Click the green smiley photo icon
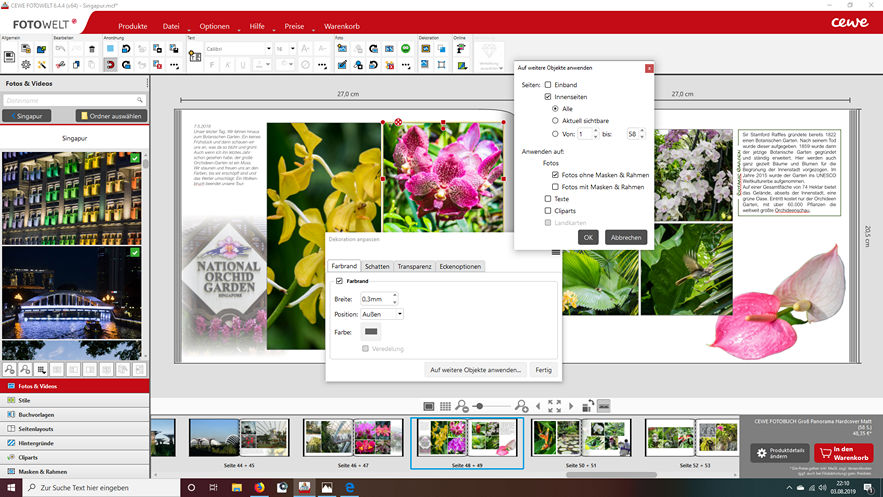 [406, 48]
